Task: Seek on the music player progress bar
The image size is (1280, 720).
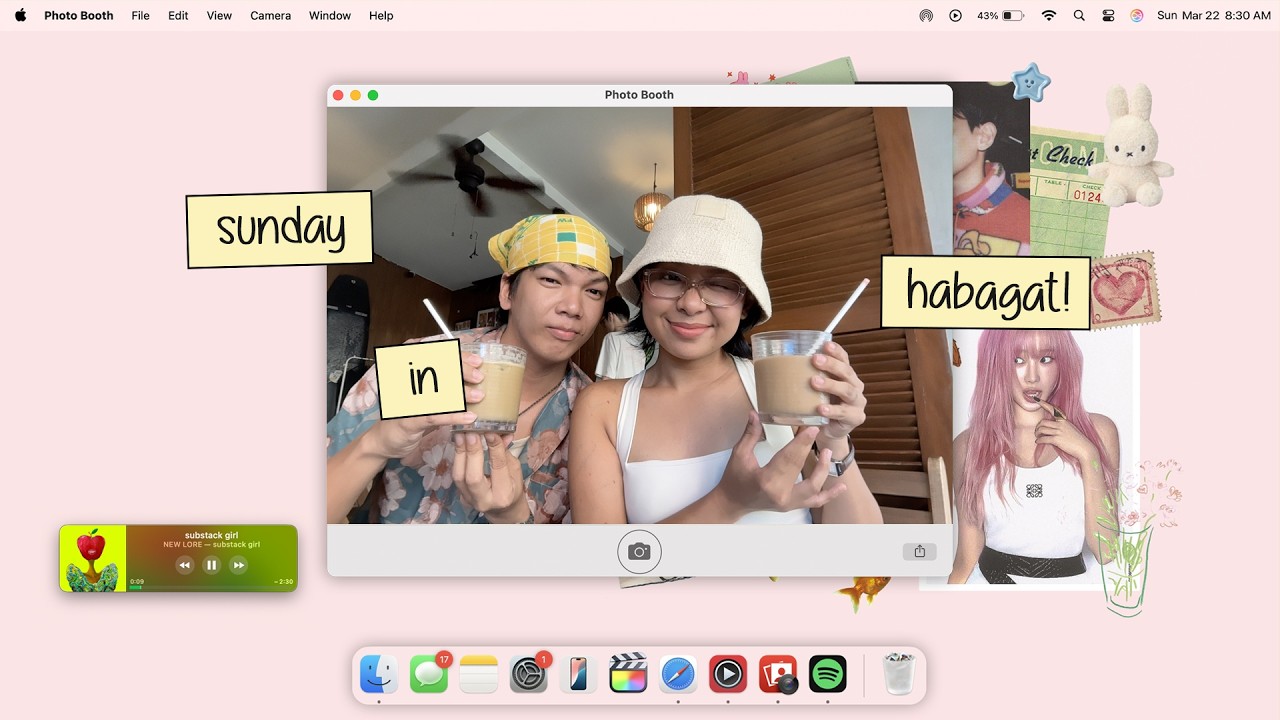Action: pos(211,587)
